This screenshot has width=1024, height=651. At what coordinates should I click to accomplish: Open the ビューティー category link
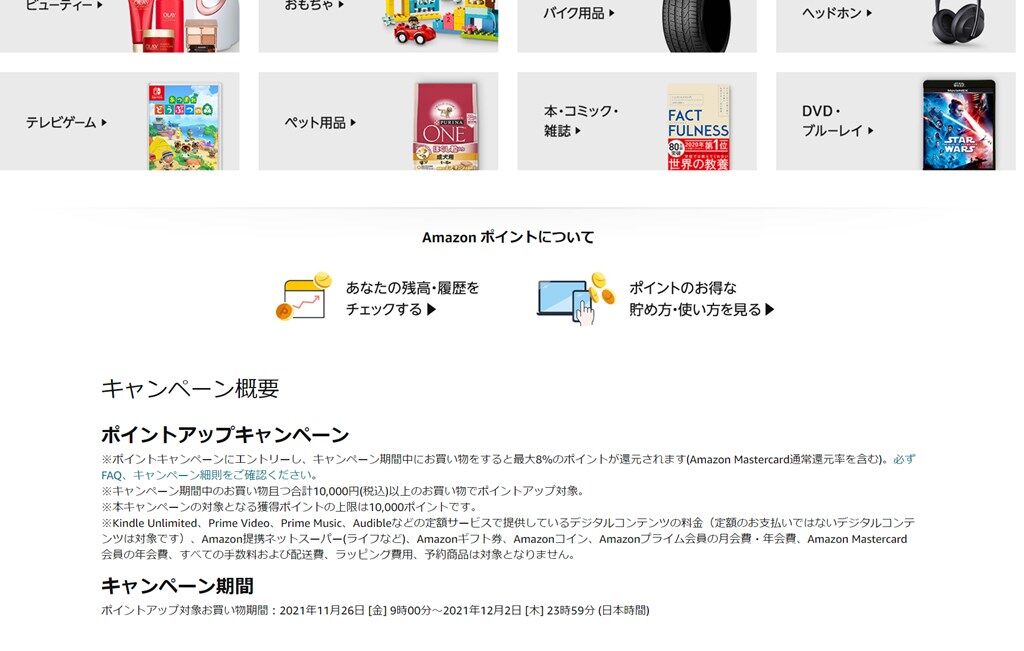pyautogui.click(x=64, y=5)
